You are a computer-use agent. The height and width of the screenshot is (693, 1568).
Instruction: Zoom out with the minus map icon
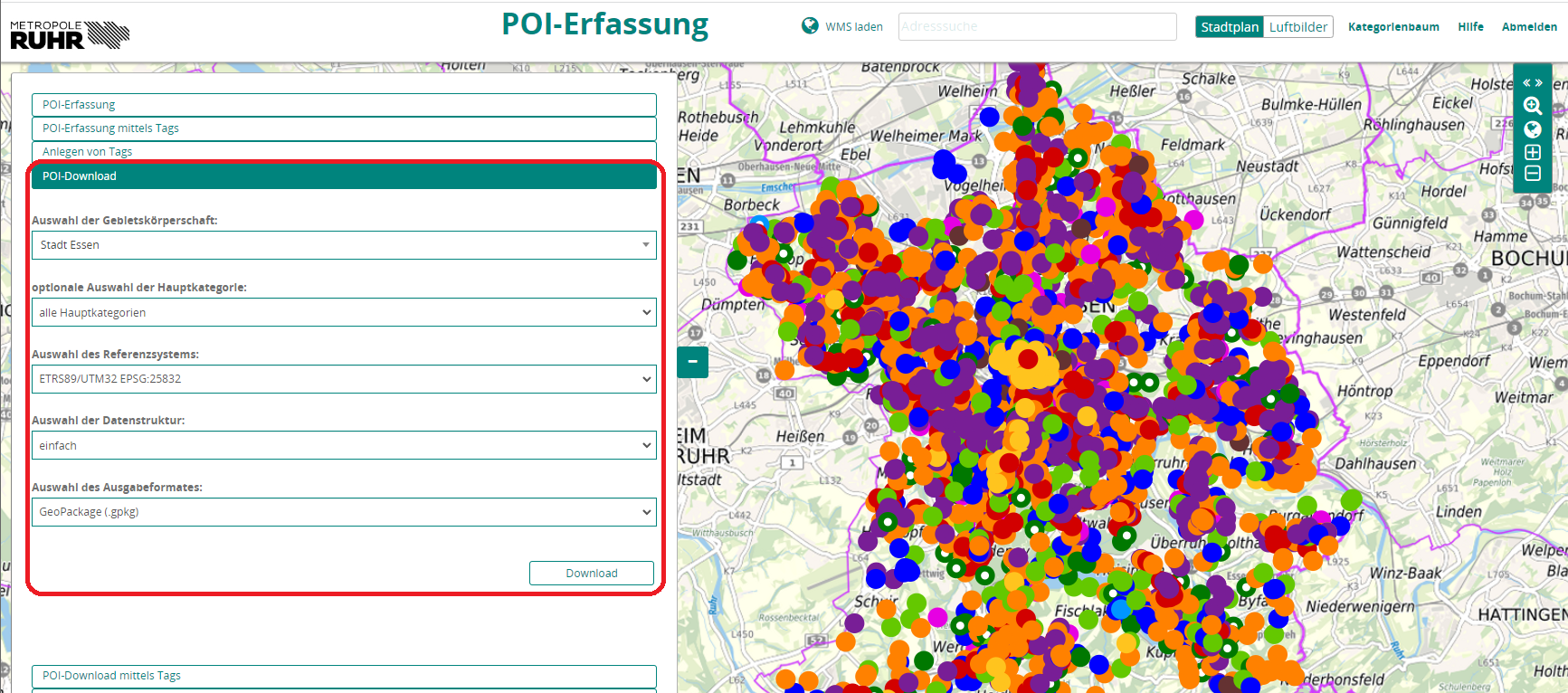[x=1533, y=174]
